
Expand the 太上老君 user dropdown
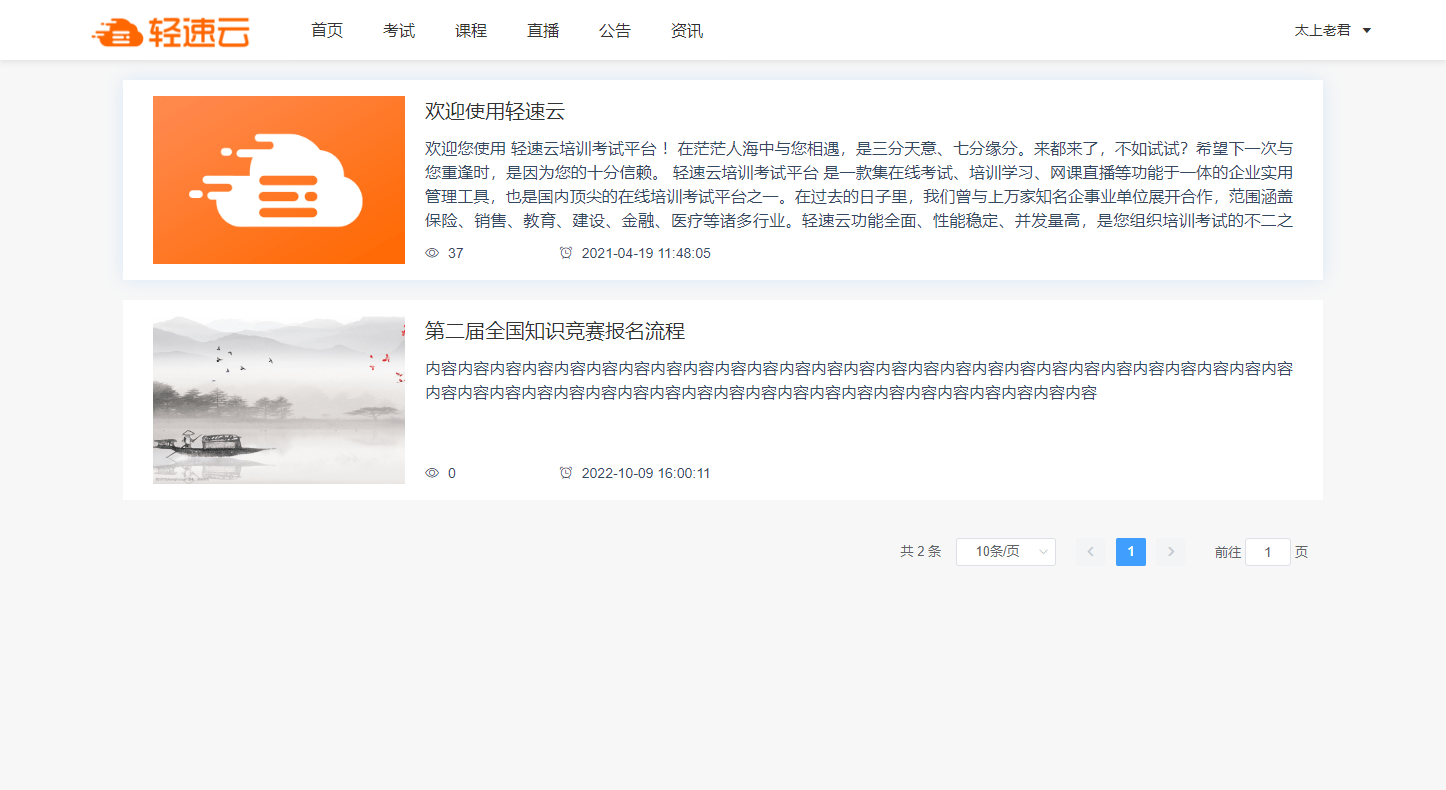point(1333,31)
